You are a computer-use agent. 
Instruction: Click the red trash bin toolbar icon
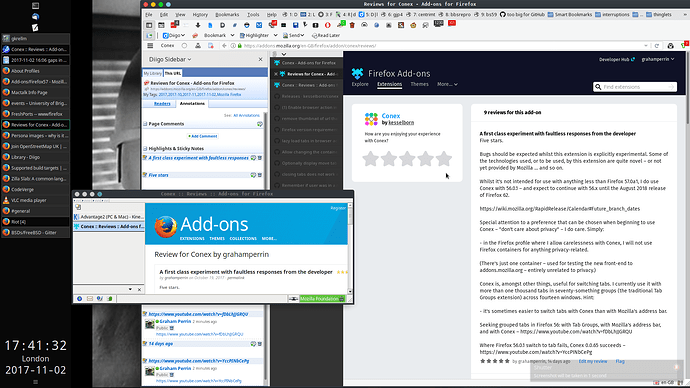[352, 25]
